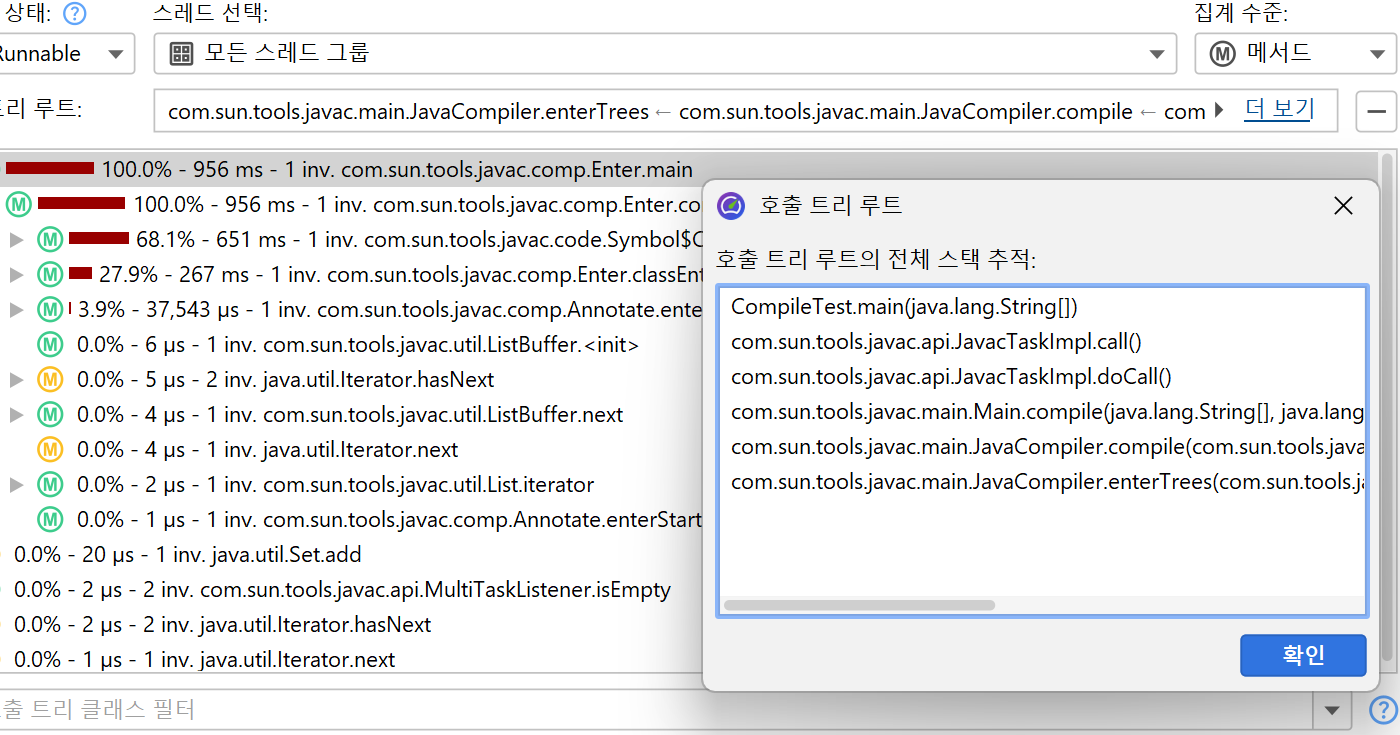The height and width of the screenshot is (735, 1400).
Task: Click the 더 보기 link
Action: (1278, 109)
